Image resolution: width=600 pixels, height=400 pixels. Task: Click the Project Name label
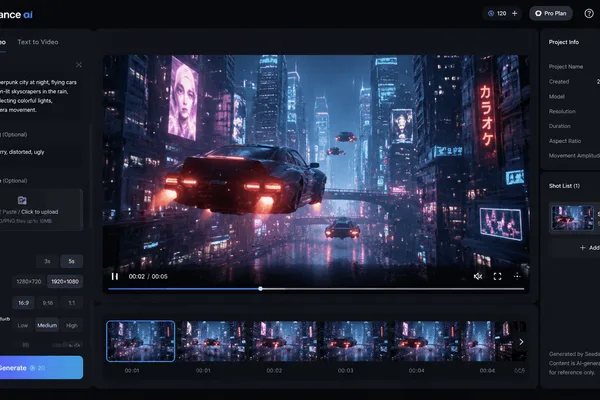click(566, 67)
